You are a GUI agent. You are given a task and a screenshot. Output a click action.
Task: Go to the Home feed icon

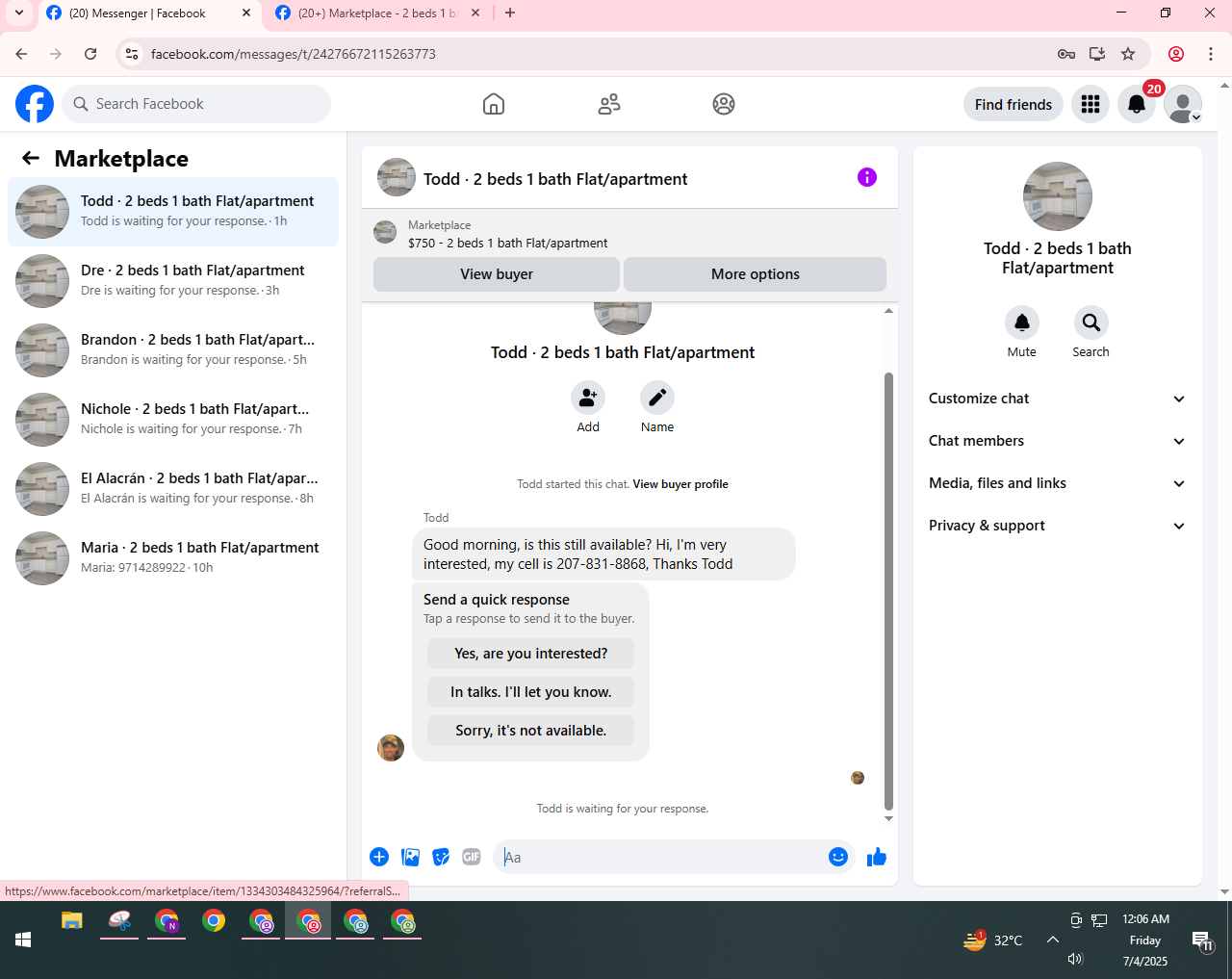coord(494,104)
